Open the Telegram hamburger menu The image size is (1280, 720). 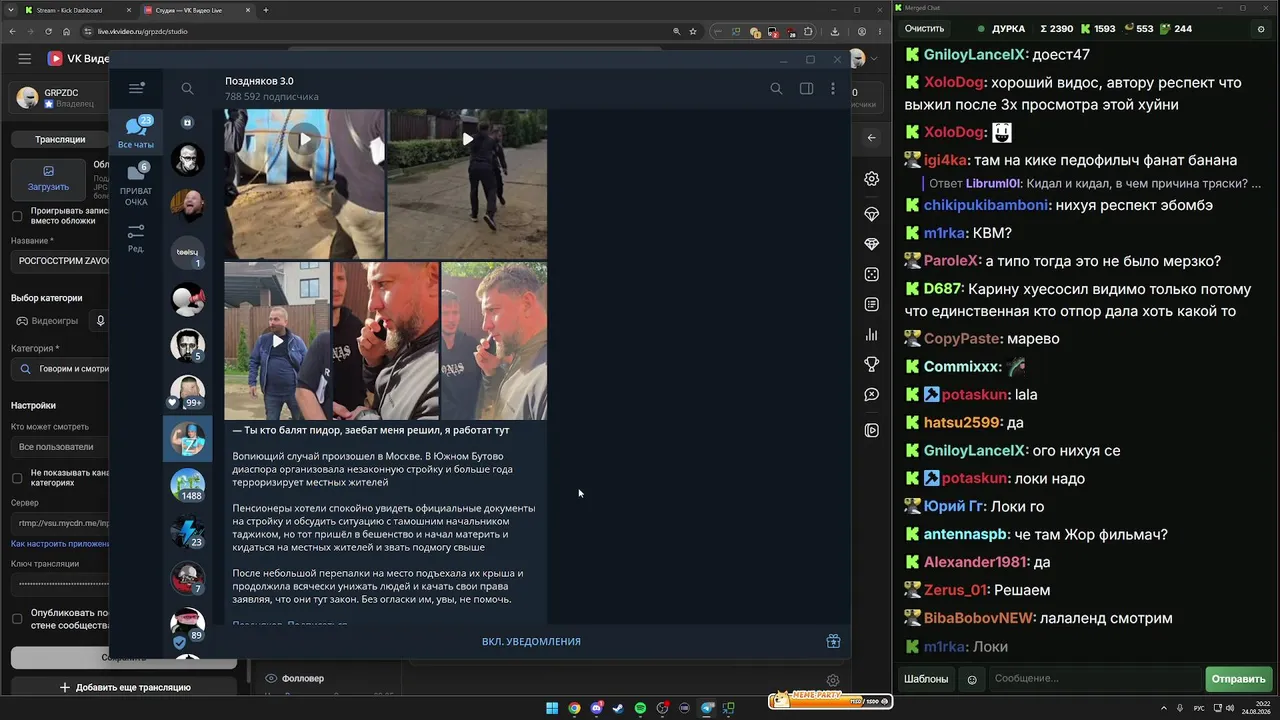136,88
